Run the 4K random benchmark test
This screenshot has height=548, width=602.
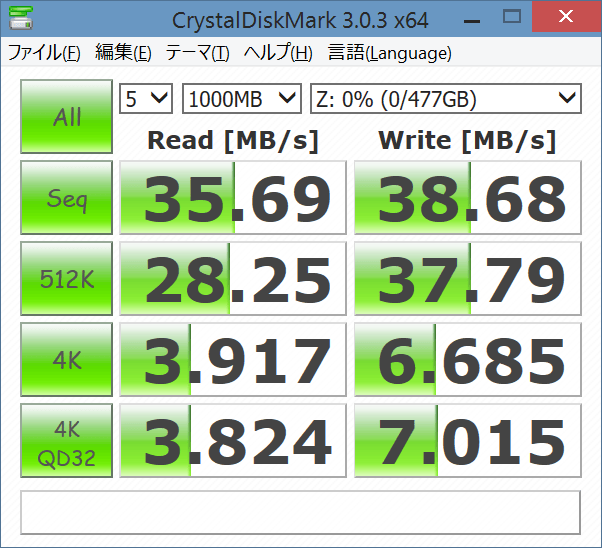tap(67, 360)
